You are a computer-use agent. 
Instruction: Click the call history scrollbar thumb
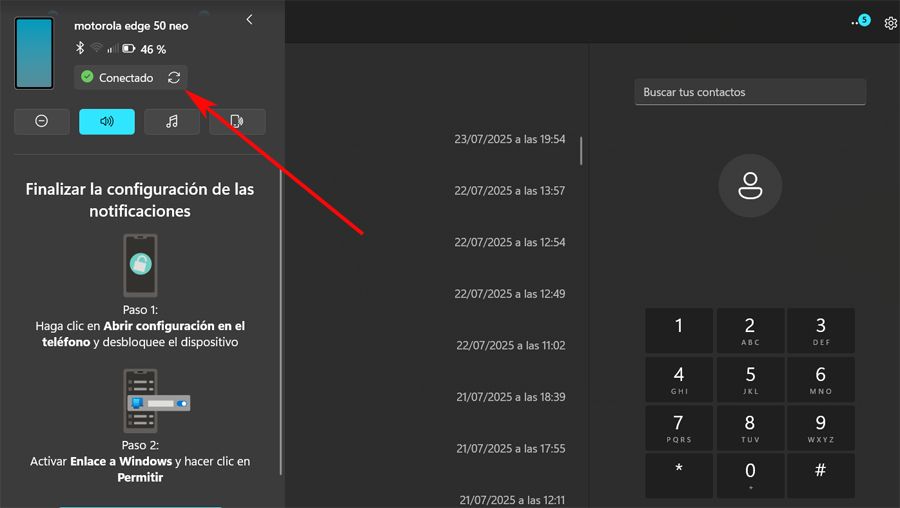[x=581, y=150]
